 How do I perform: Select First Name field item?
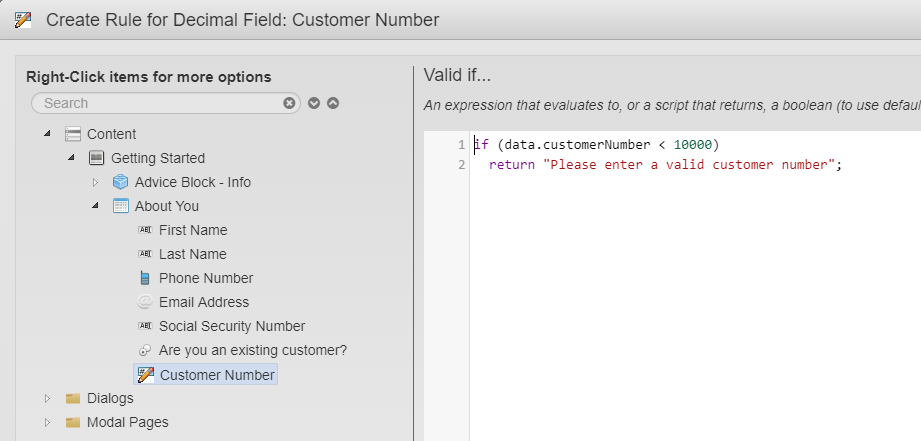193,230
